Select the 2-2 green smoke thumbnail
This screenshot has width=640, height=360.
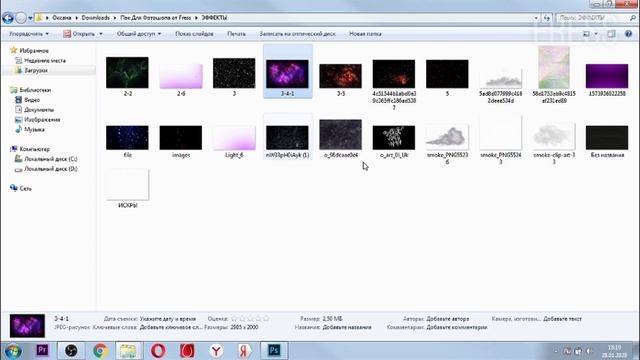pos(127,73)
